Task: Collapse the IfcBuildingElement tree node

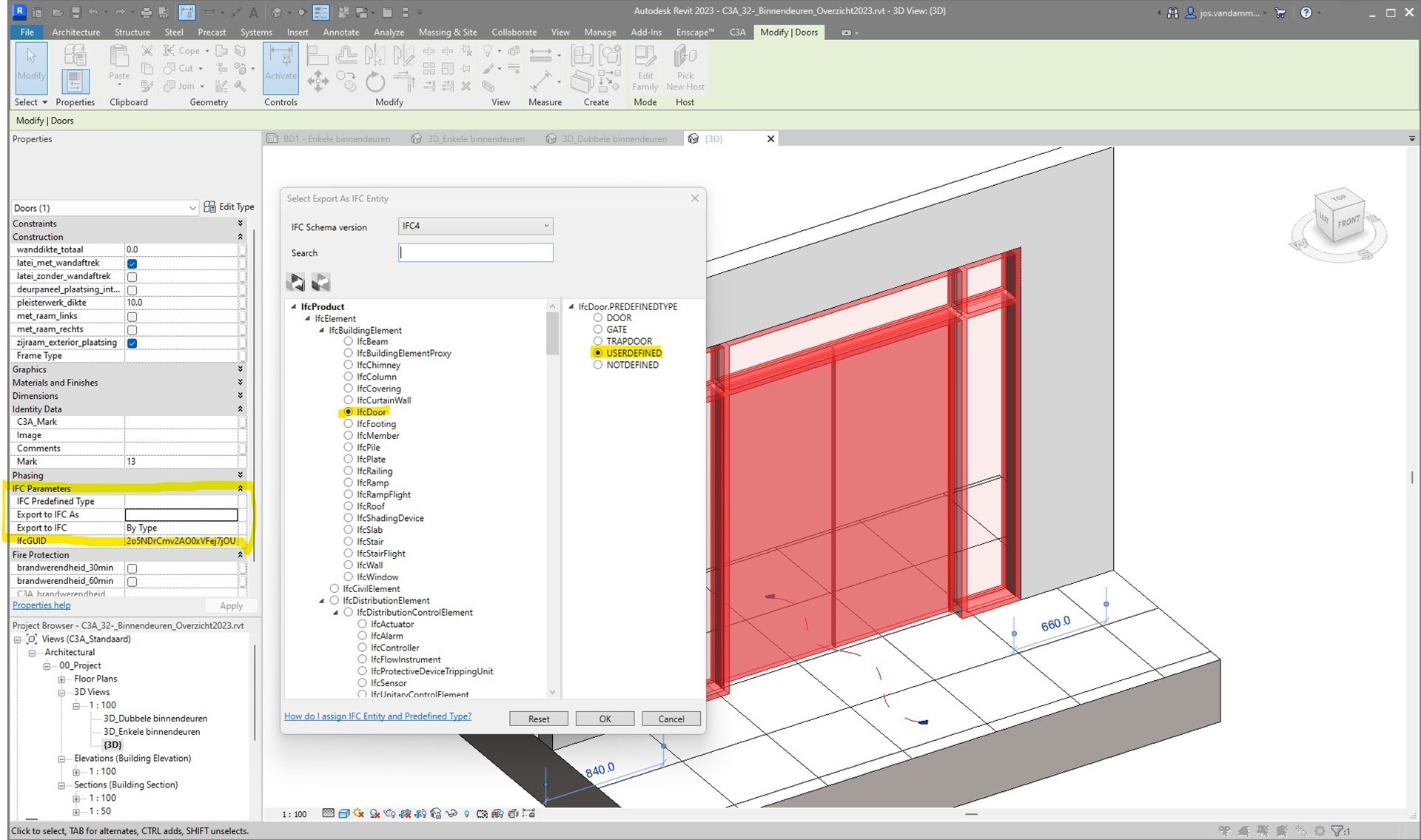Action: [322, 330]
